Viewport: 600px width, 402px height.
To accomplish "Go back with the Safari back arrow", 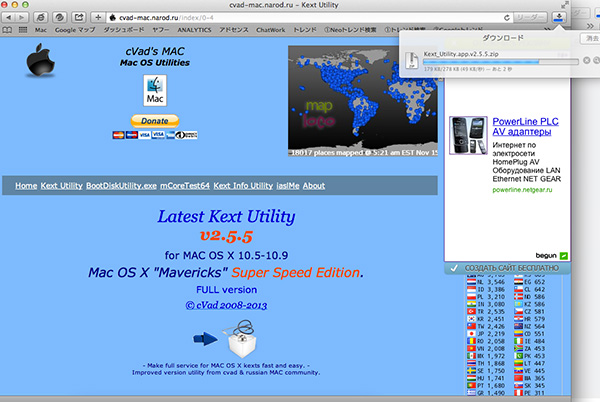I will (8, 18).
